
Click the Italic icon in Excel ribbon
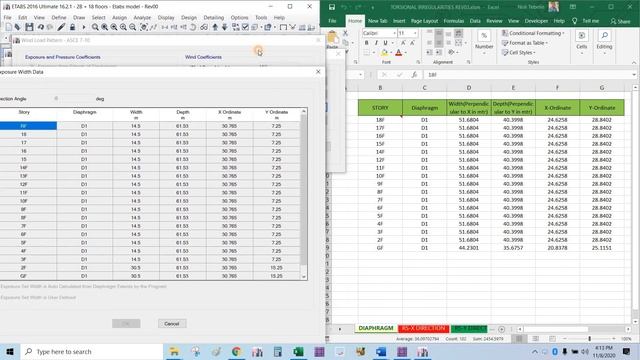point(376,43)
